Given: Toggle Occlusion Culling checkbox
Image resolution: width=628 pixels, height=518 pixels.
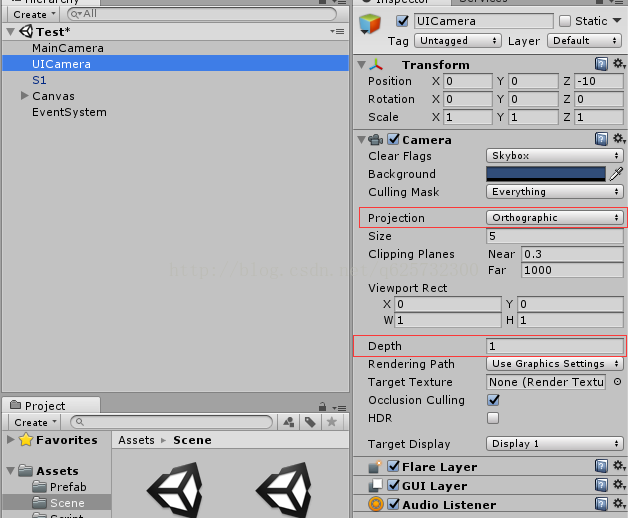Looking at the screenshot, I should (493, 400).
